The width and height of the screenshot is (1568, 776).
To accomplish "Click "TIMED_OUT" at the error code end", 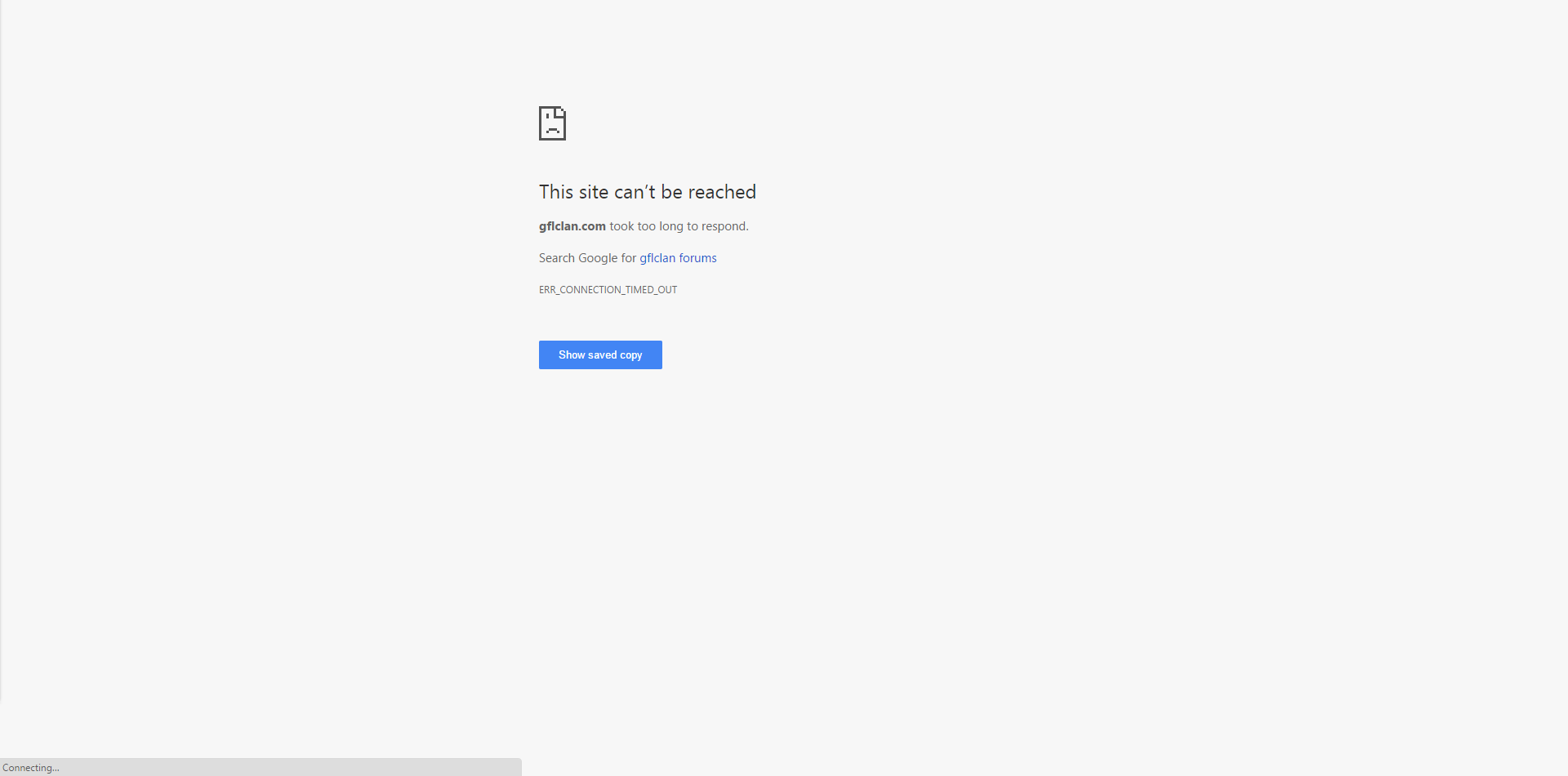I will [x=651, y=290].
